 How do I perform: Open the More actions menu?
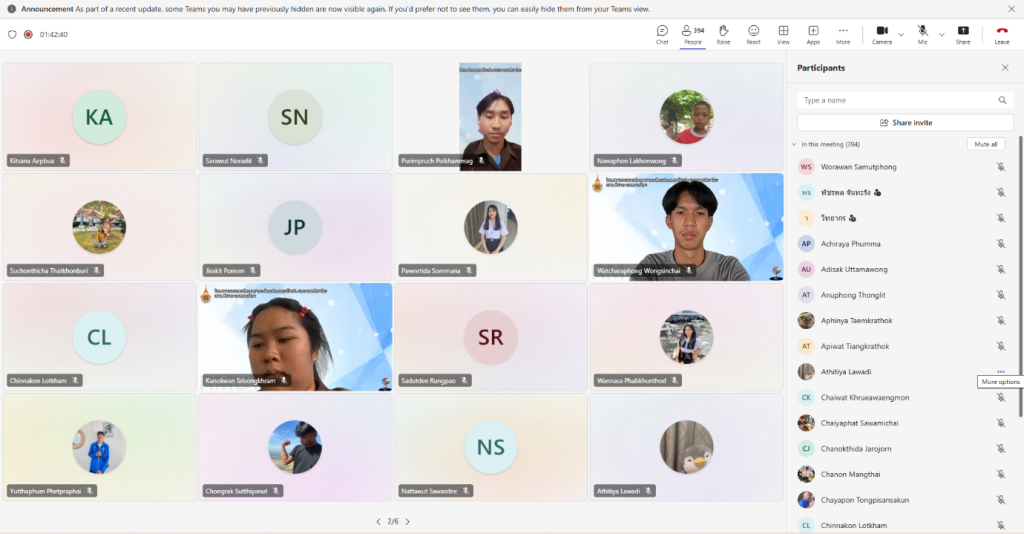coord(843,34)
